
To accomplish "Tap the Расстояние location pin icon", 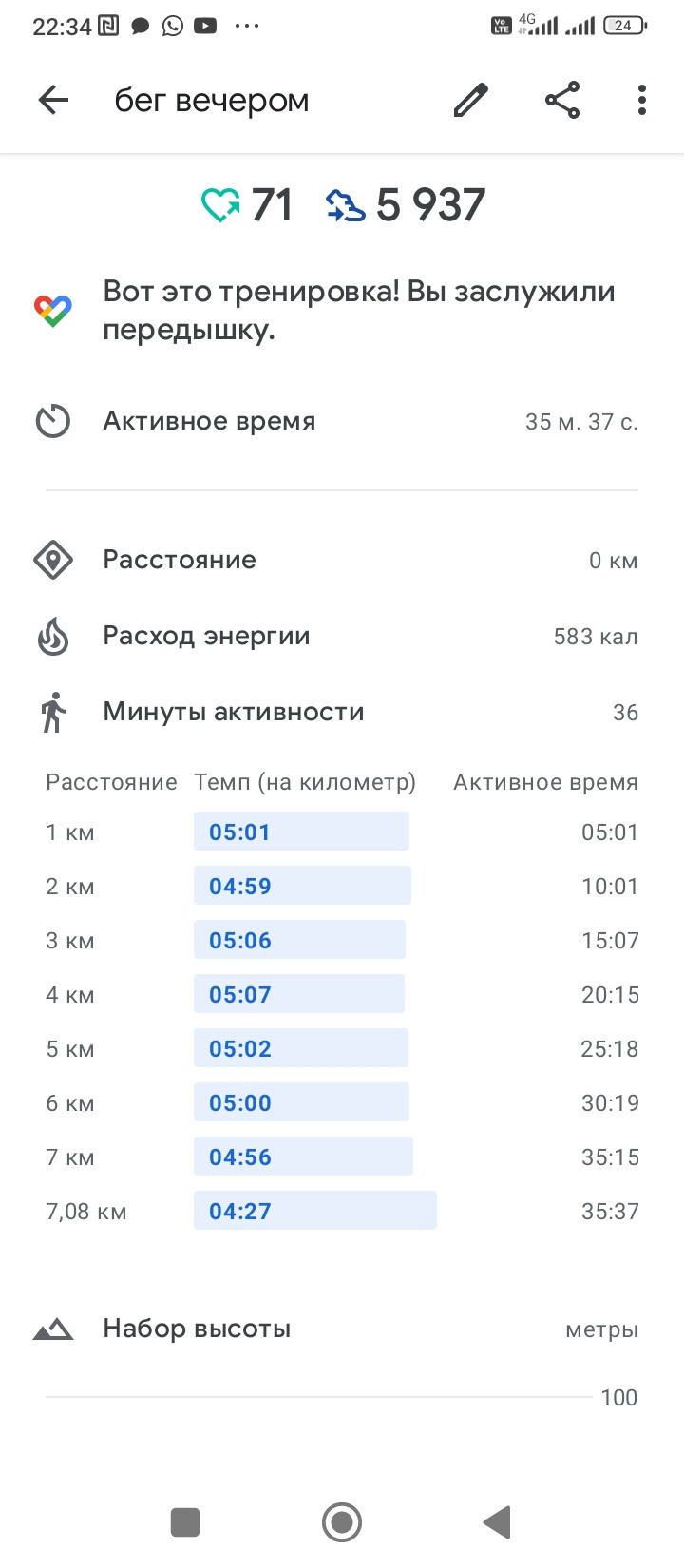I will click(x=53, y=560).
